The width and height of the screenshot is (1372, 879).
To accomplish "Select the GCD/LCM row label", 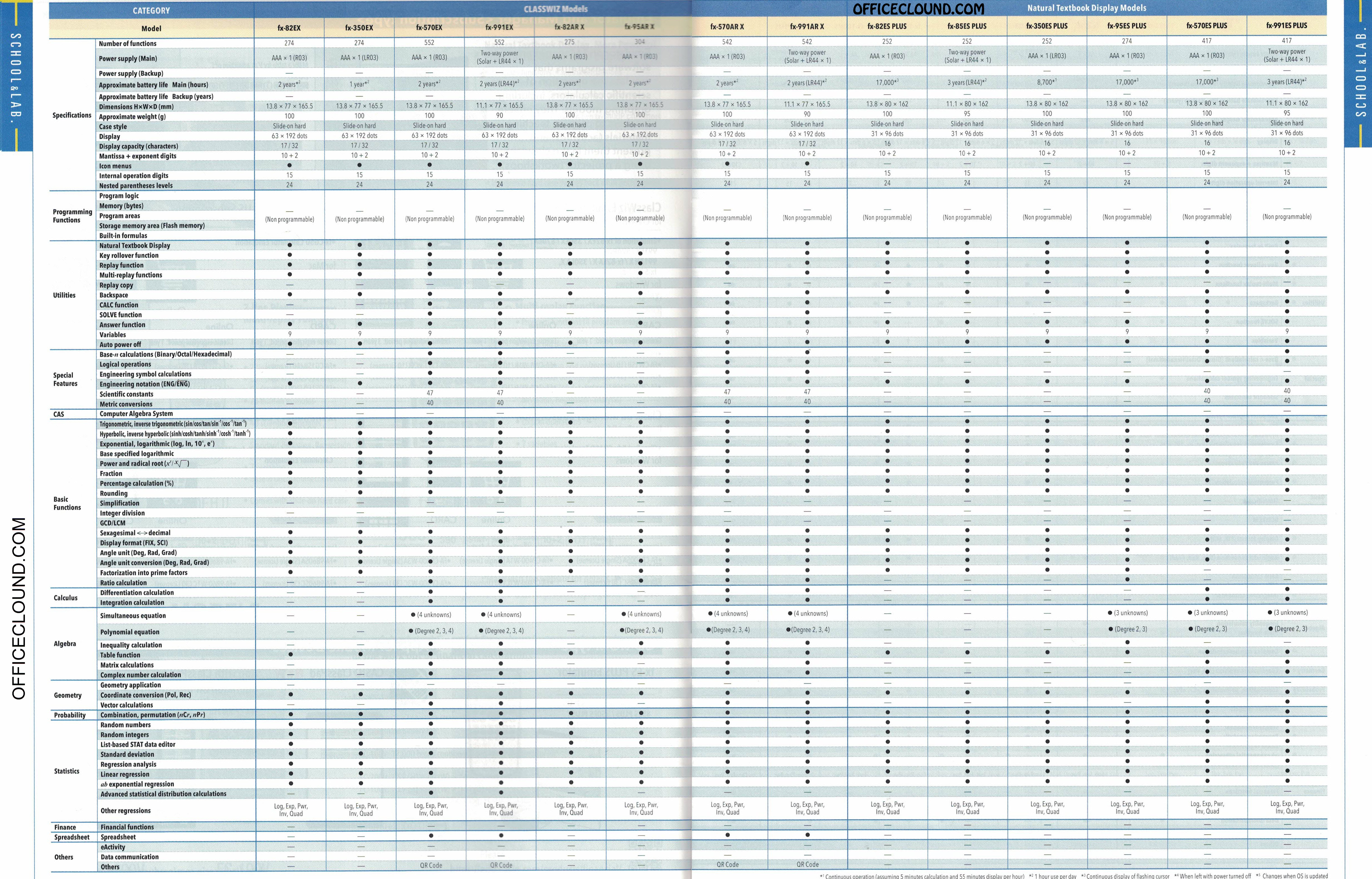I will tap(112, 523).
